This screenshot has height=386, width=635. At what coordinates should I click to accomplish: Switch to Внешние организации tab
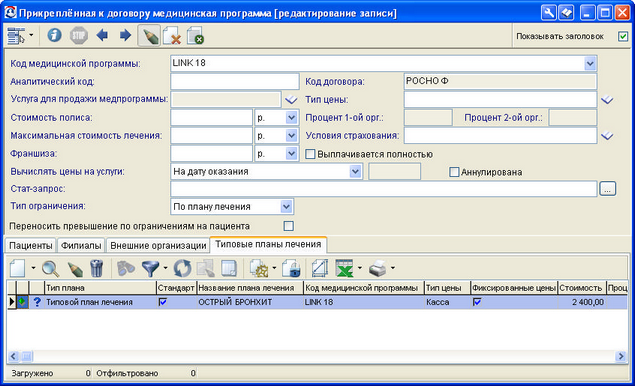[x=158, y=245]
